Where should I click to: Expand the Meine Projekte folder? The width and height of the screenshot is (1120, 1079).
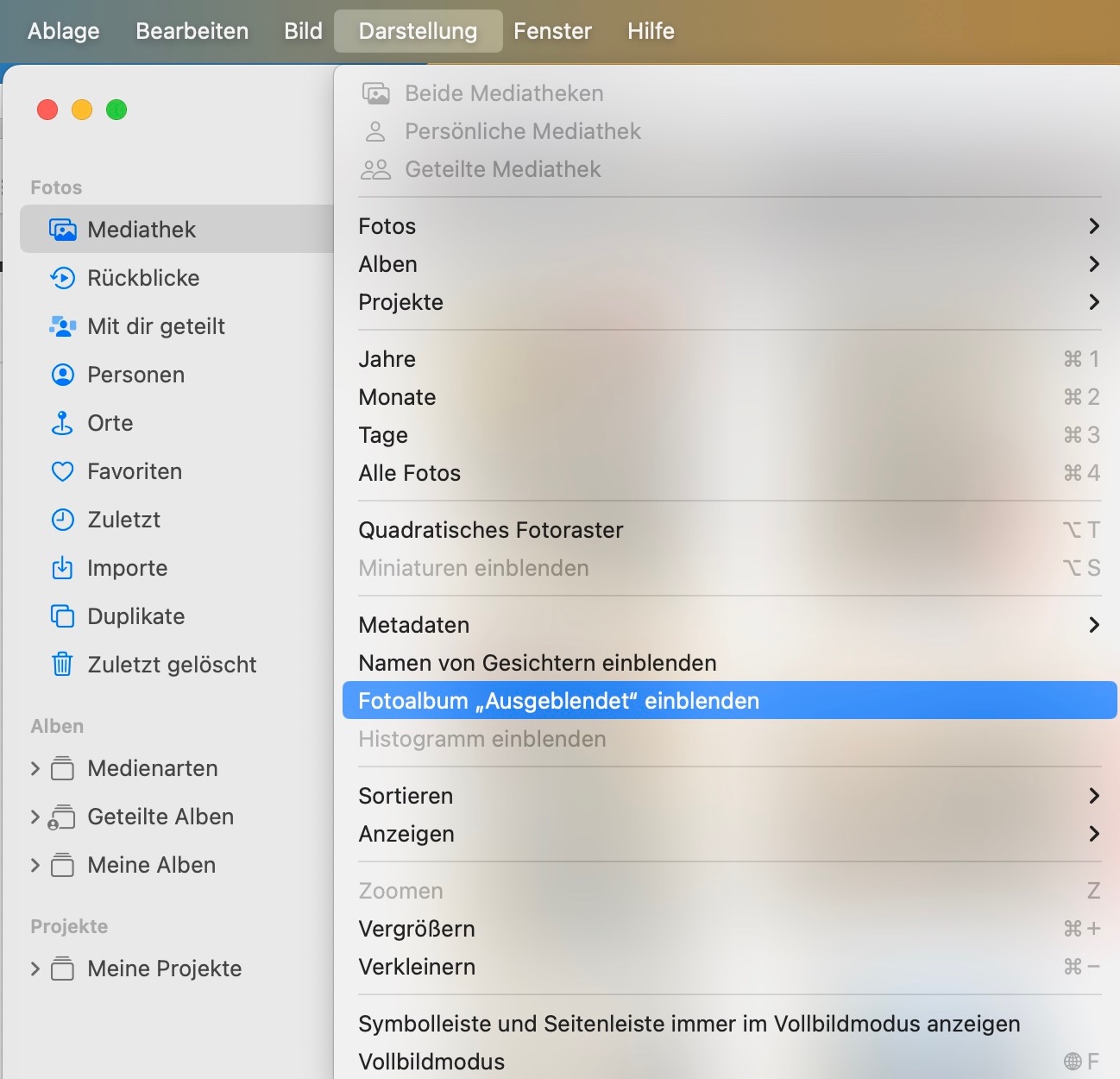pos(35,969)
